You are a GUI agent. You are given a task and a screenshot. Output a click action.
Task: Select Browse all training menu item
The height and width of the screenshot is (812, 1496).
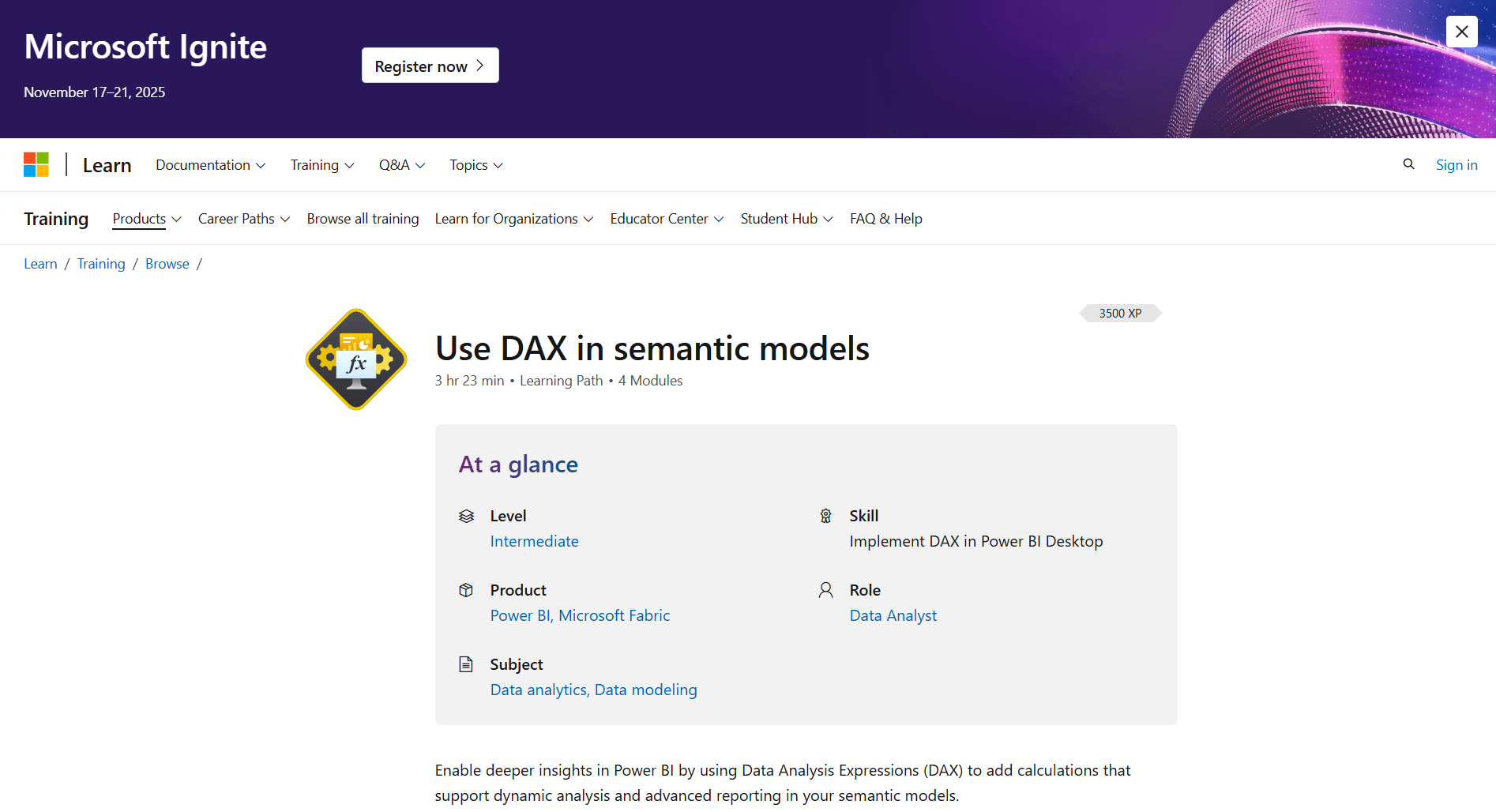[363, 219]
